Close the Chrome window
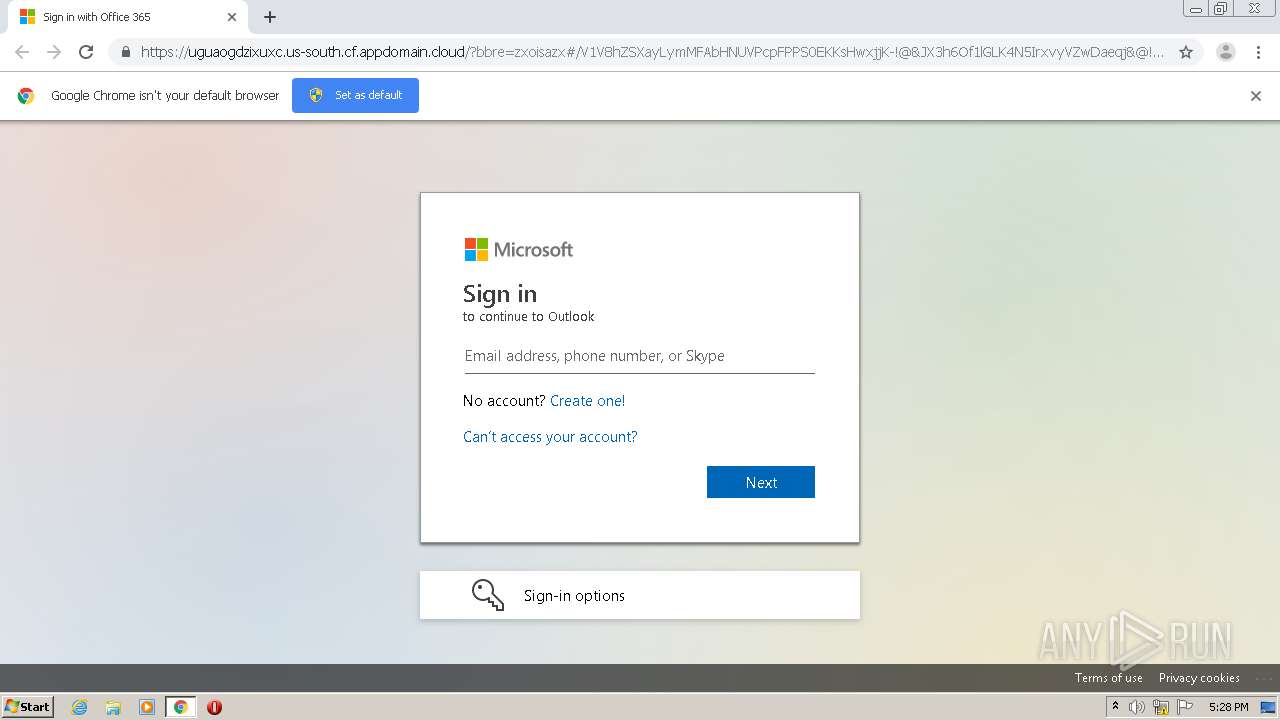This screenshot has height=720, width=1280. [x=1254, y=9]
